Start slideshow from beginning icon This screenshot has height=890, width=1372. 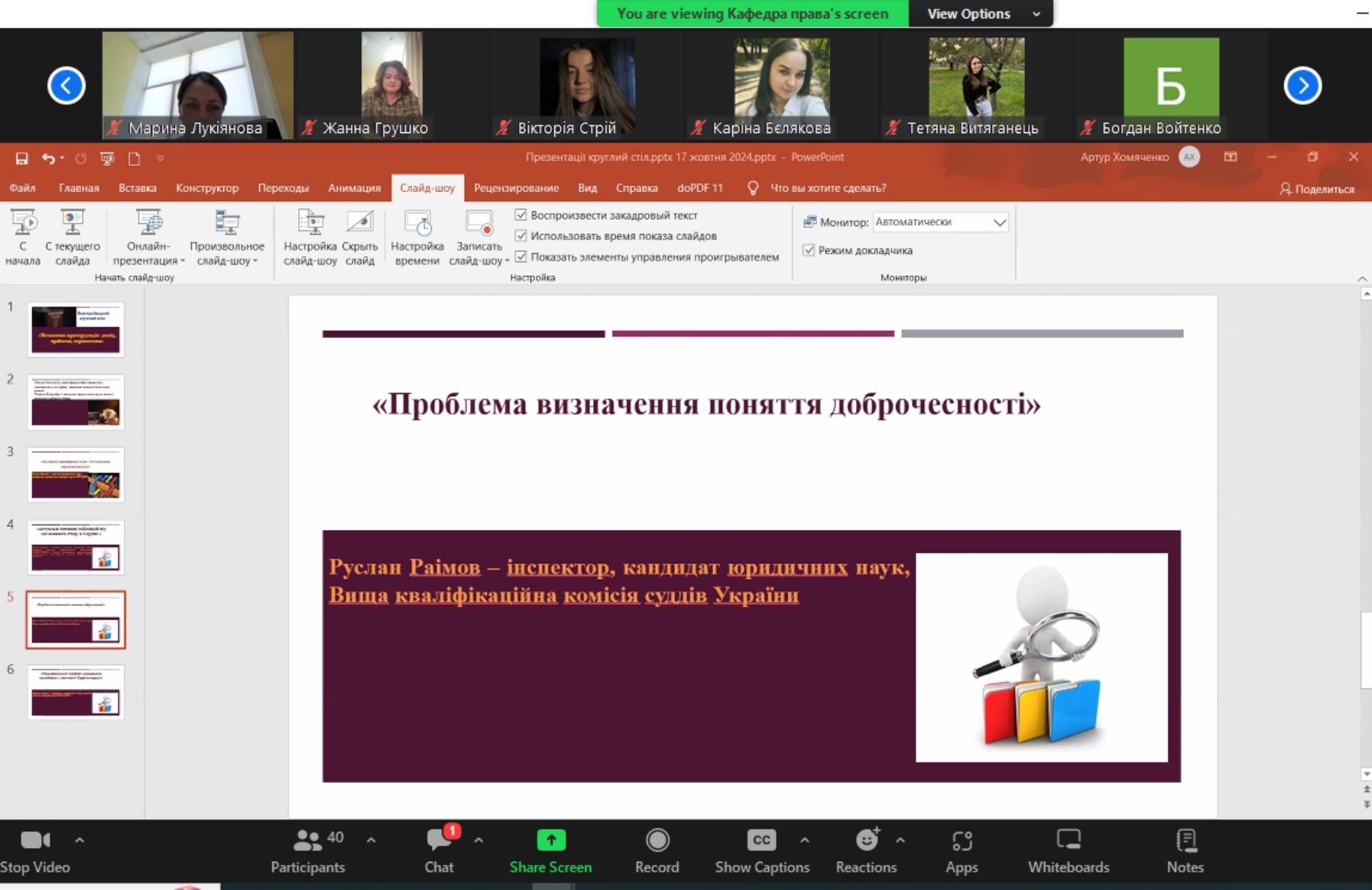coord(23,223)
